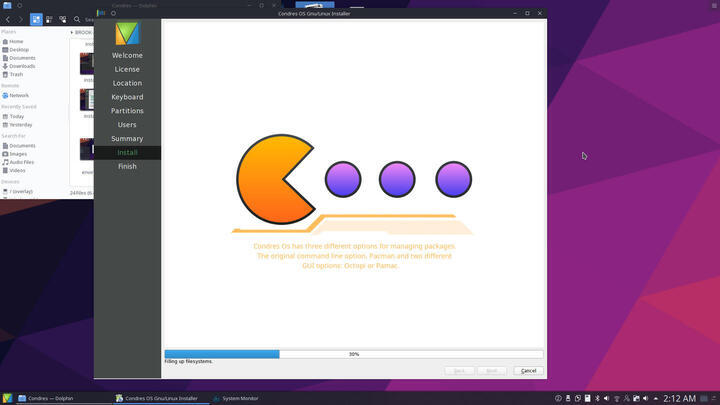Open Documents under Places in Dolphin
Screen dimensions: 720x405
pyautogui.click(x=19, y=58)
